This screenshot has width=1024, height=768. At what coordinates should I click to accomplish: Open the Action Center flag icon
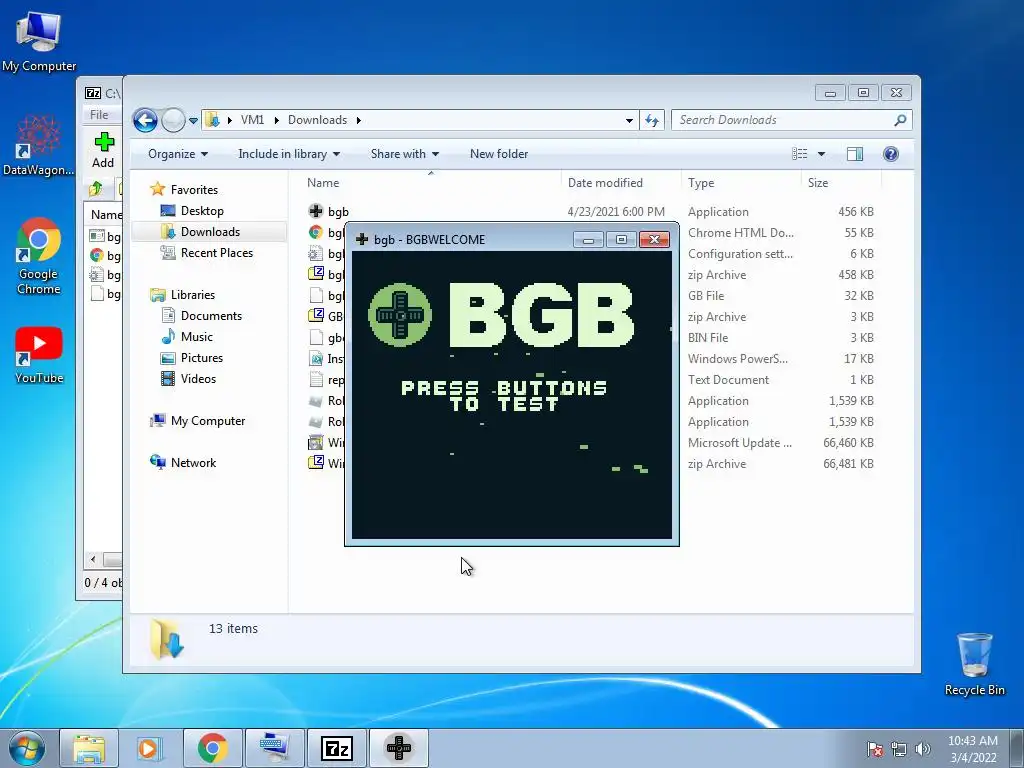point(875,749)
